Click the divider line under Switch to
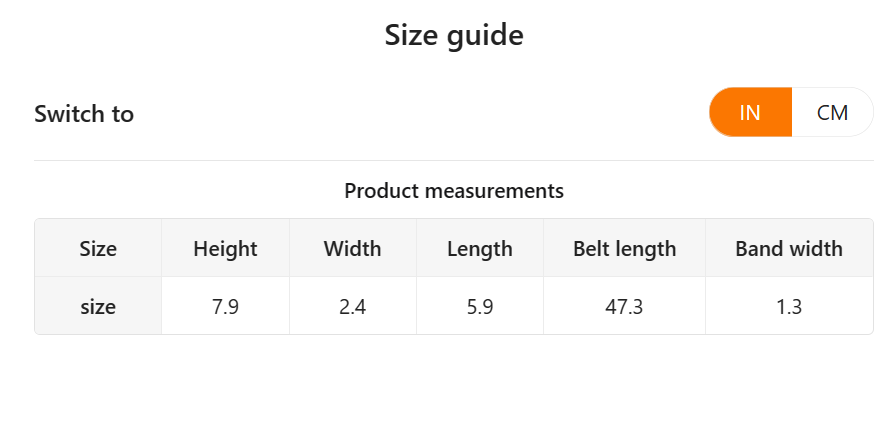Image resolution: width=892 pixels, height=426 pixels. (x=454, y=160)
